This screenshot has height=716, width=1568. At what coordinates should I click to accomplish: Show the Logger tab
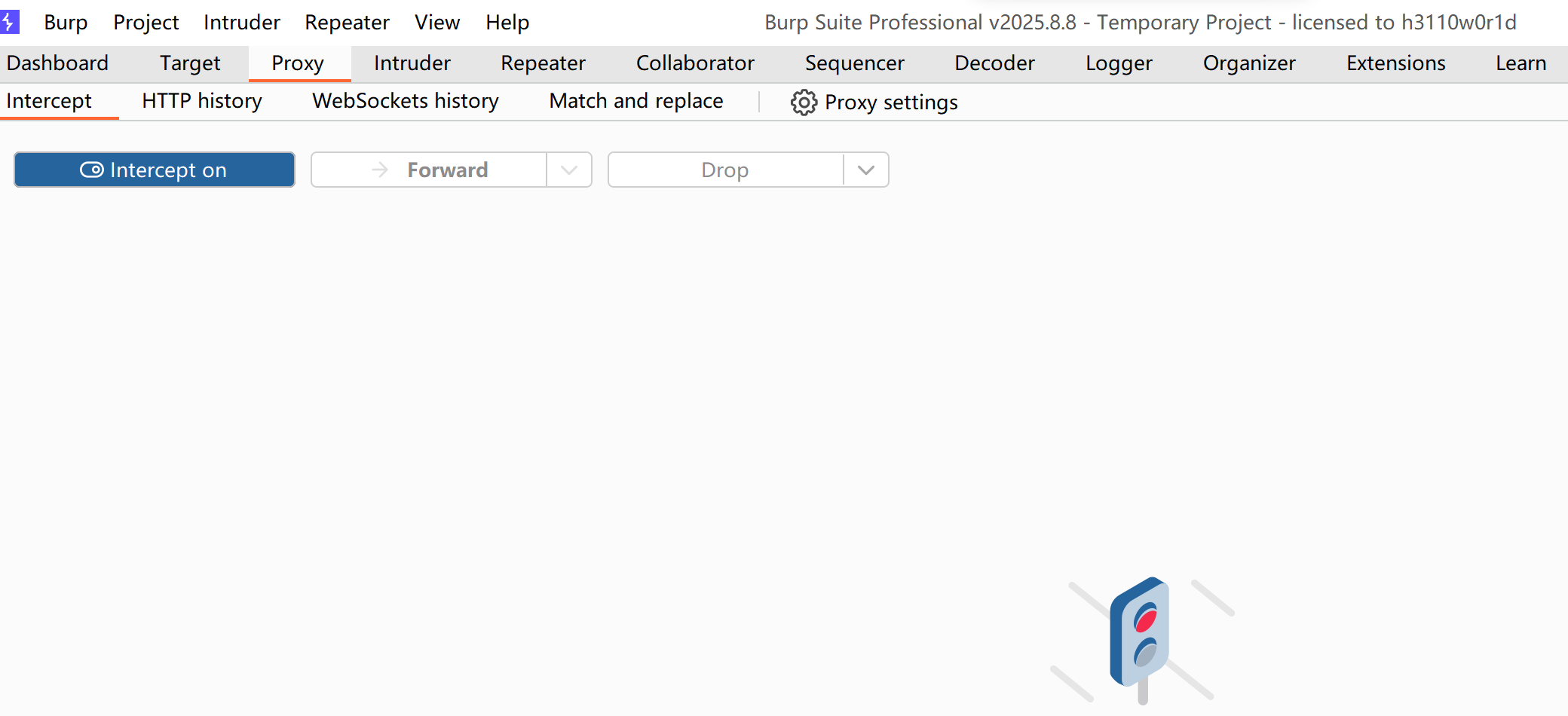click(1119, 63)
